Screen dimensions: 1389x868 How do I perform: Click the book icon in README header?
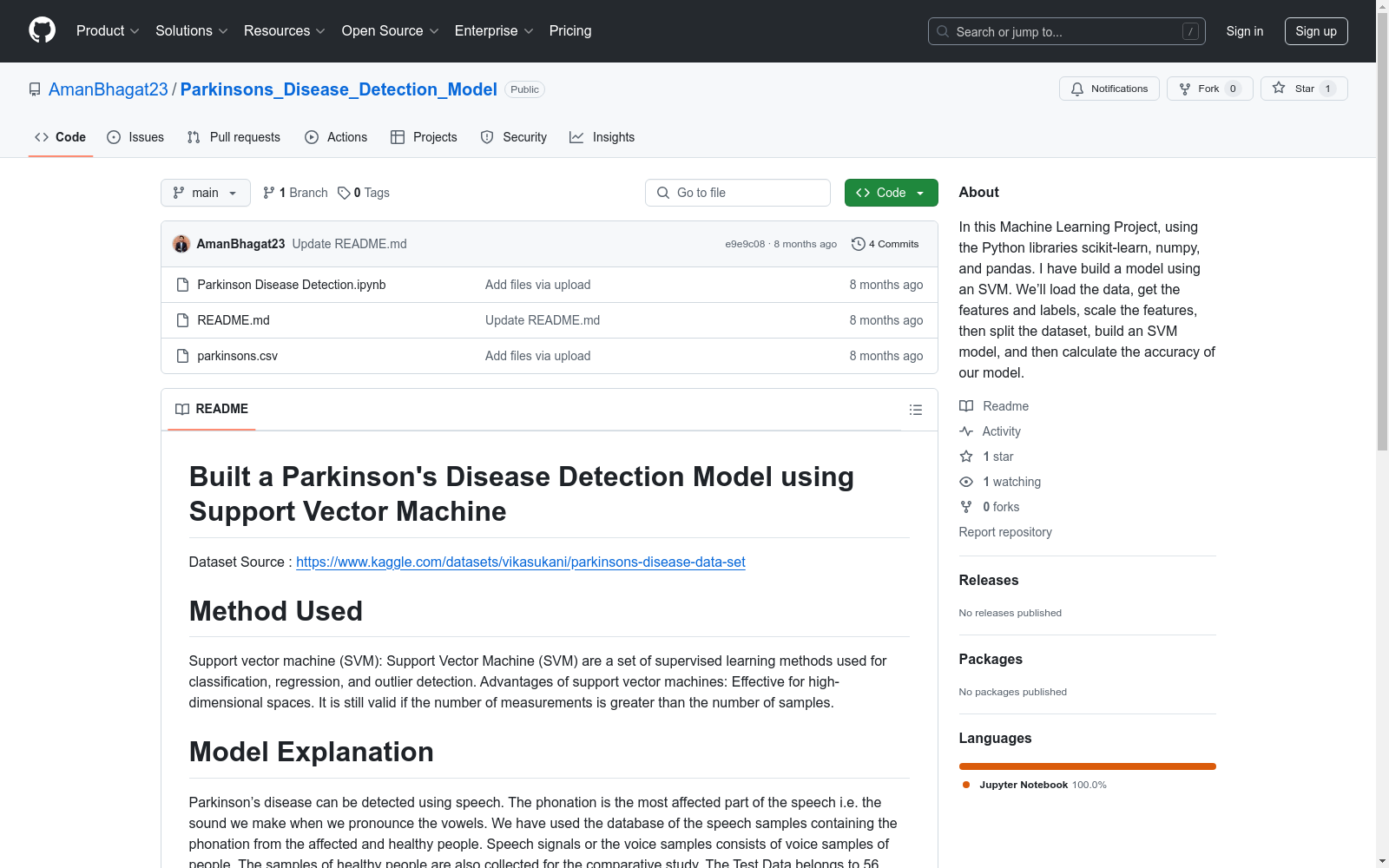pyautogui.click(x=182, y=409)
